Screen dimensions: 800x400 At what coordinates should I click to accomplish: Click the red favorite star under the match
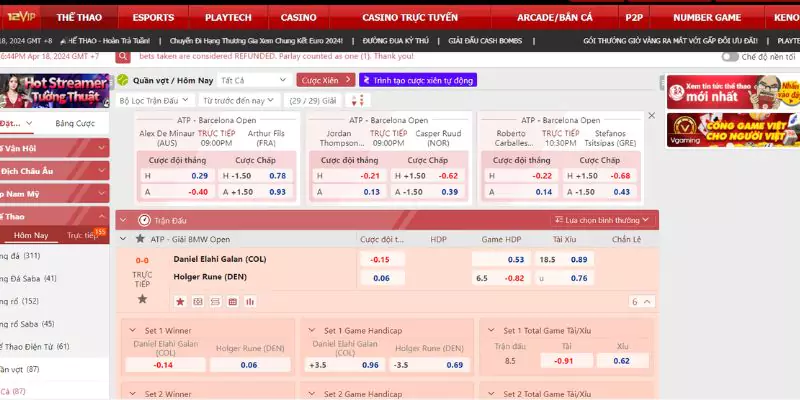point(180,301)
